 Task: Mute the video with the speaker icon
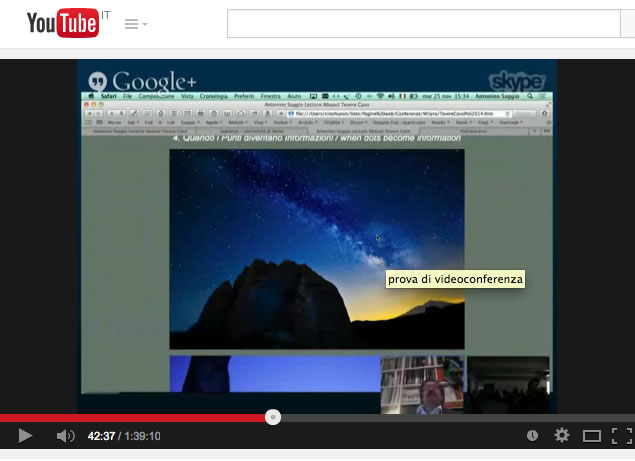(65, 436)
